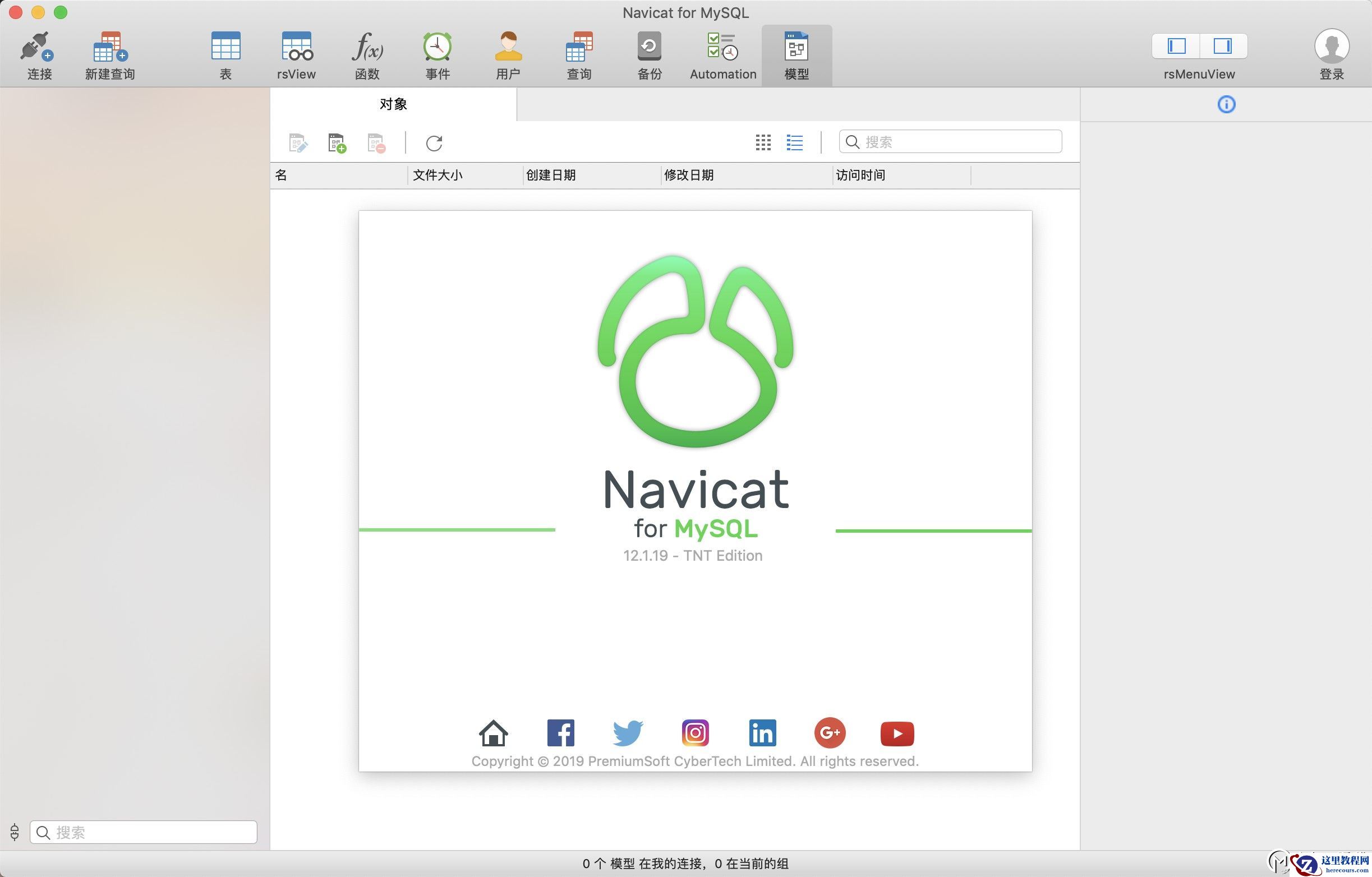Switch to list view mode
Viewport: 1372px width, 877px height.
[794, 142]
